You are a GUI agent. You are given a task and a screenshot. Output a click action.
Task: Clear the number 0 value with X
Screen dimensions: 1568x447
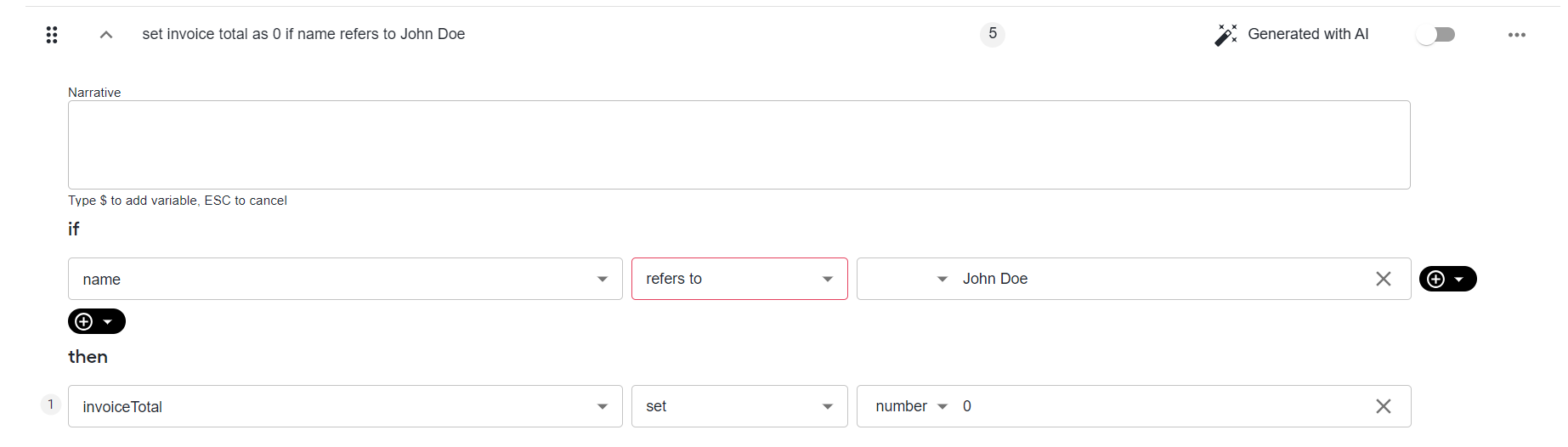point(1384,406)
